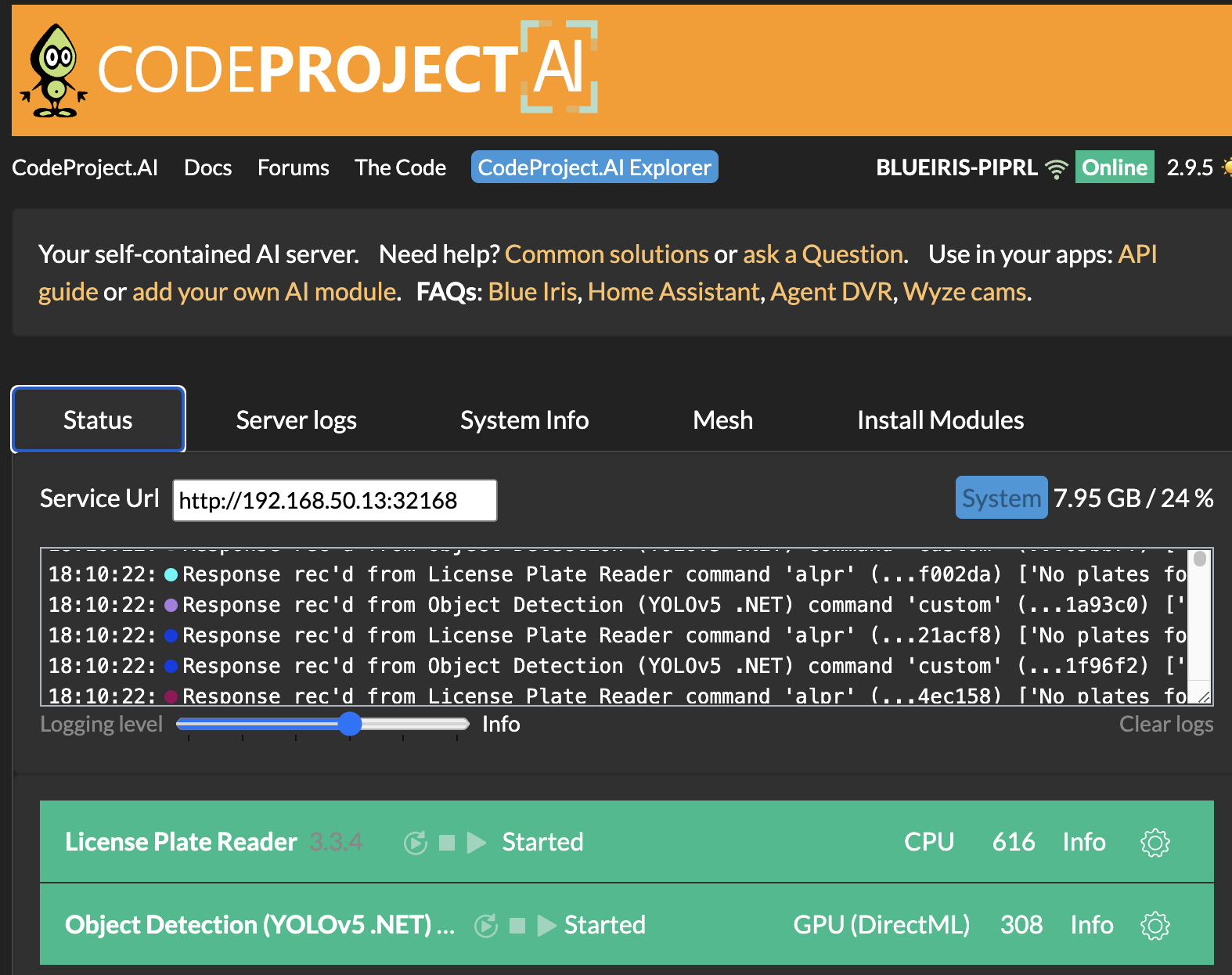Click the System memory badge
The width and height of the screenshot is (1232, 975).
[1001, 498]
